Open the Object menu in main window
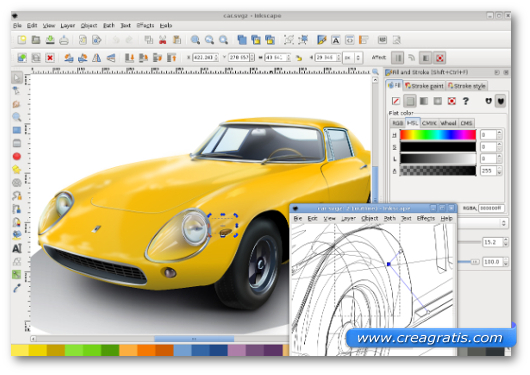530x375 pixels. tap(89, 25)
